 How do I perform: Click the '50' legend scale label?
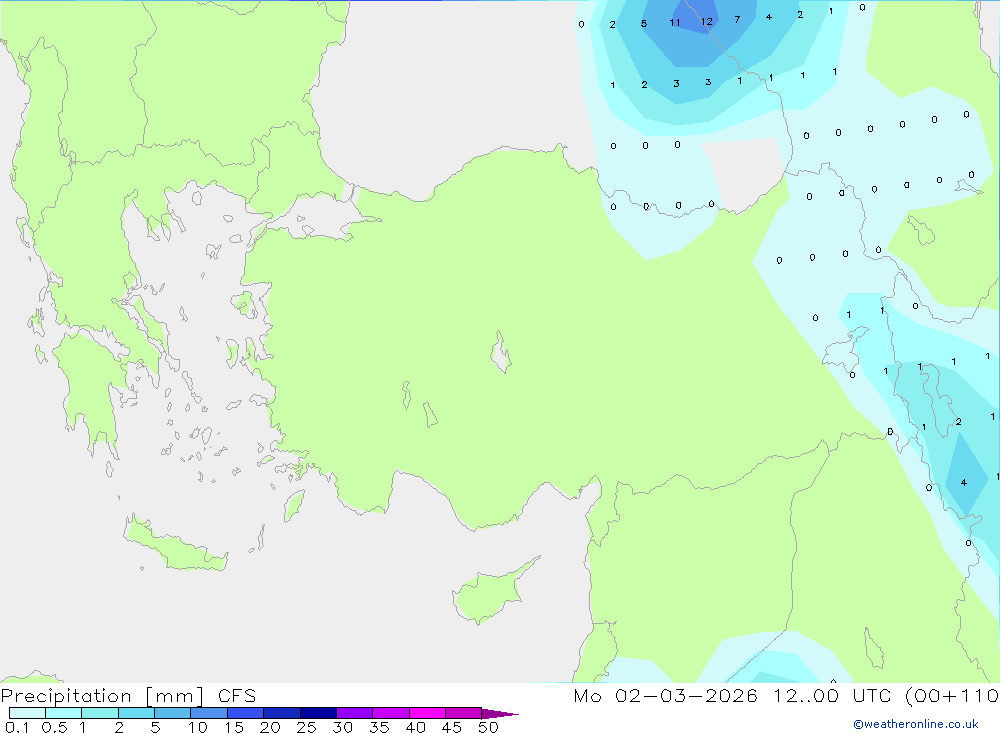489,727
